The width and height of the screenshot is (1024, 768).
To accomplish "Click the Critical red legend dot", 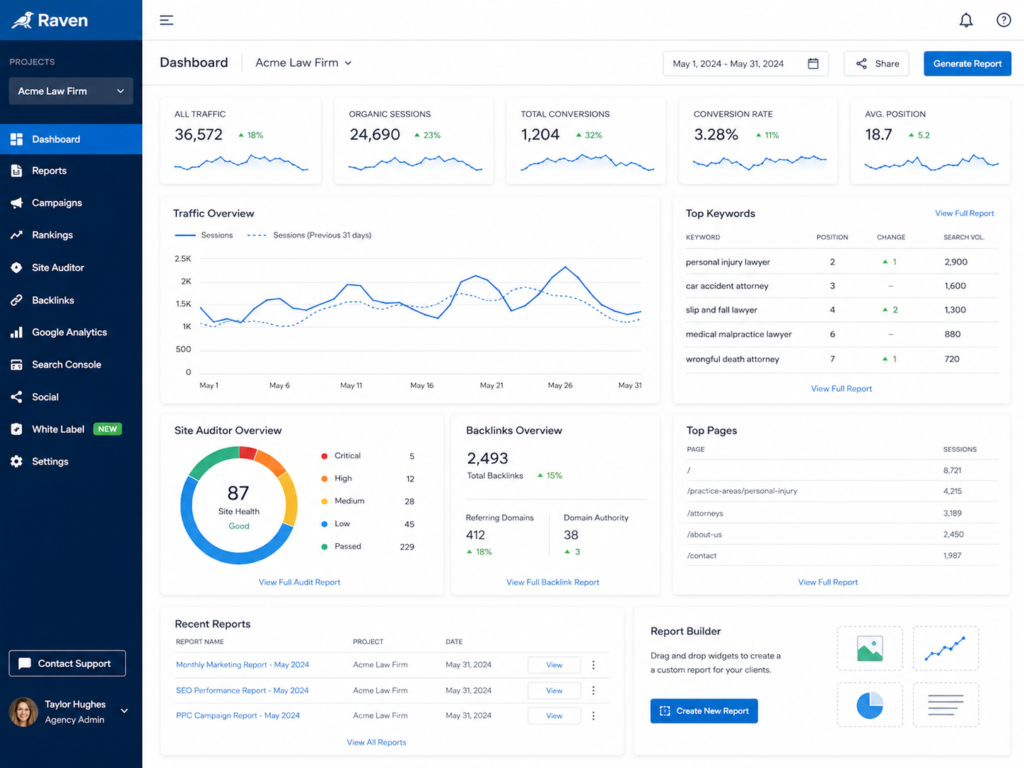I will point(324,456).
